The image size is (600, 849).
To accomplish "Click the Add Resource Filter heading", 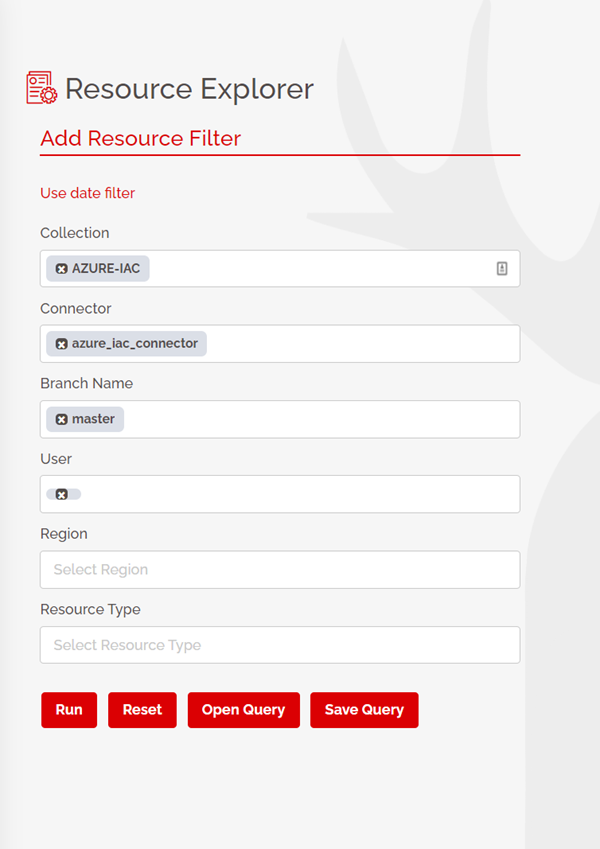I will (140, 138).
